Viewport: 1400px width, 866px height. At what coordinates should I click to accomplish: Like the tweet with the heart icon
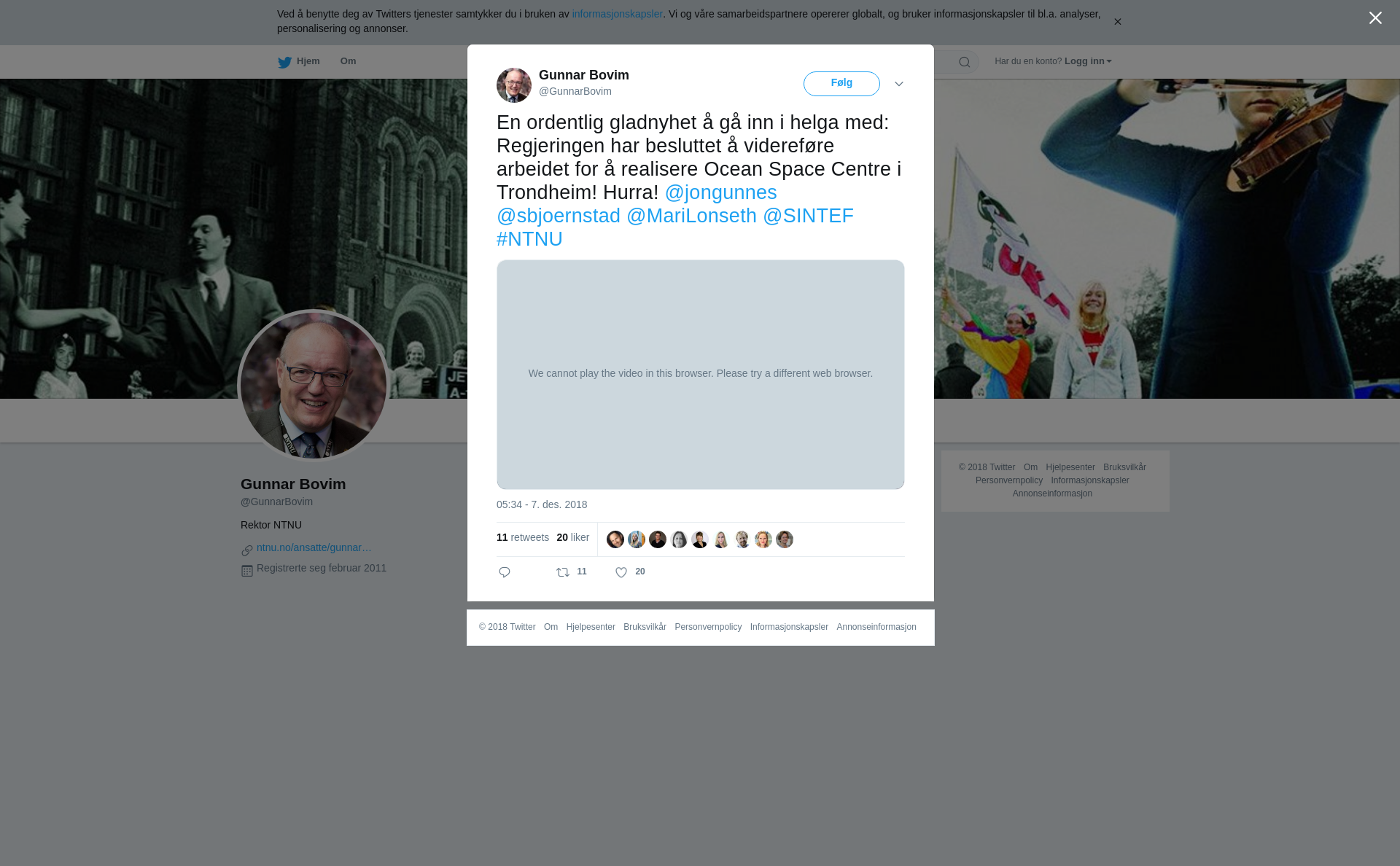(621, 572)
